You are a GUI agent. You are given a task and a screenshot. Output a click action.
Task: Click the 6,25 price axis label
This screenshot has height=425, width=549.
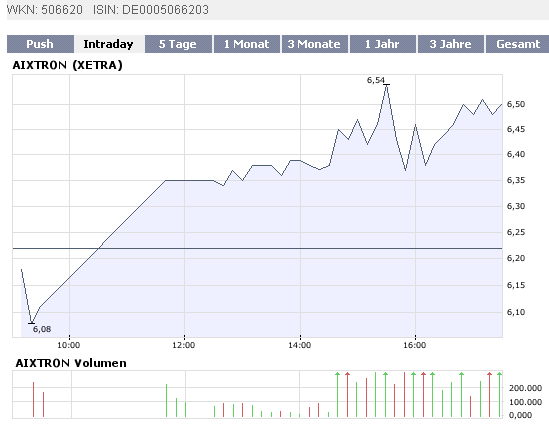516,232
